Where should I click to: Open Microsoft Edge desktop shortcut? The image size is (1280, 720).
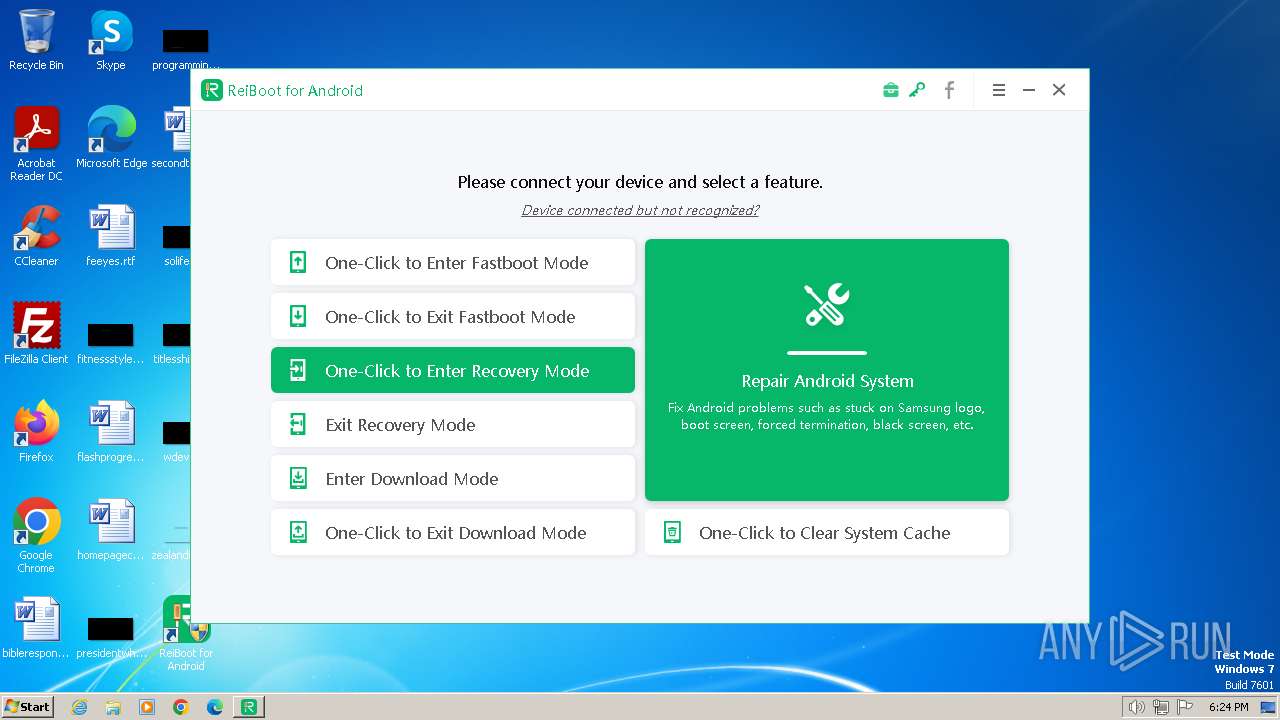coord(111,138)
